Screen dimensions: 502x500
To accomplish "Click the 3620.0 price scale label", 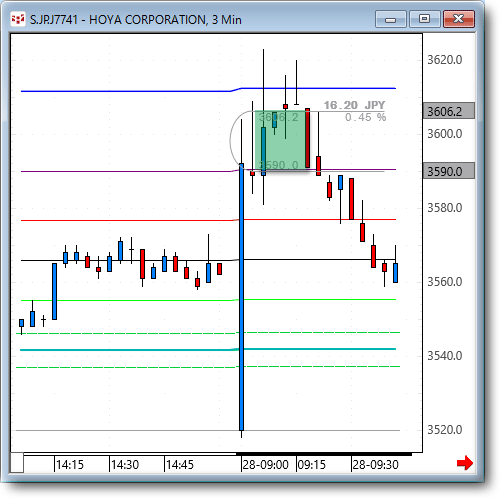I will [x=445, y=60].
